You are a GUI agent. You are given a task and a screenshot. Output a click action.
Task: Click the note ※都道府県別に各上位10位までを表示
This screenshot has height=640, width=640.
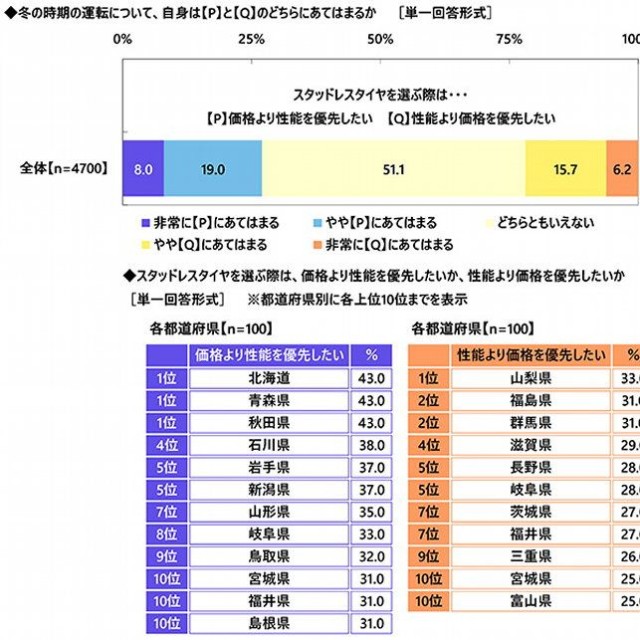(x=357, y=300)
